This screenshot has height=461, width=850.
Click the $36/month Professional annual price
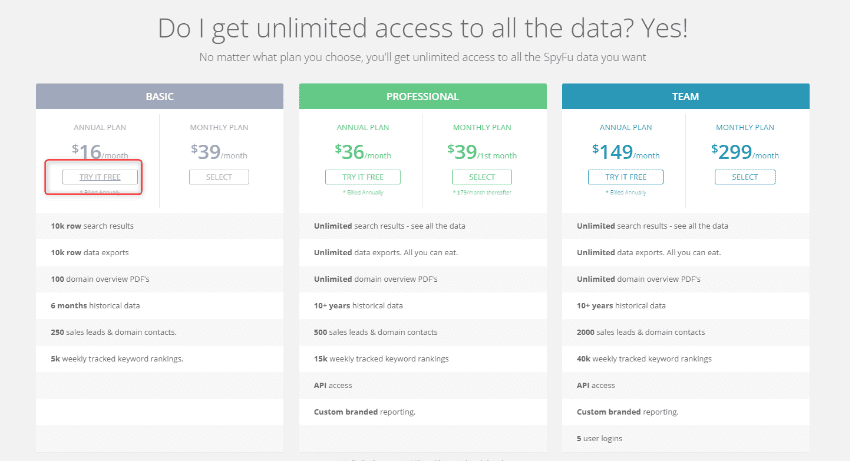(x=363, y=152)
